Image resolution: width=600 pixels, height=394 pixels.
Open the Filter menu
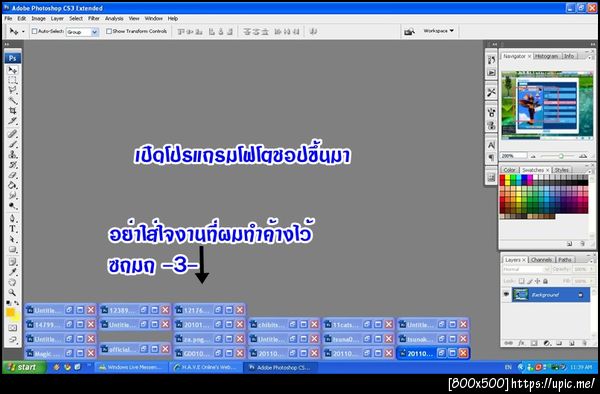tap(93, 18)
